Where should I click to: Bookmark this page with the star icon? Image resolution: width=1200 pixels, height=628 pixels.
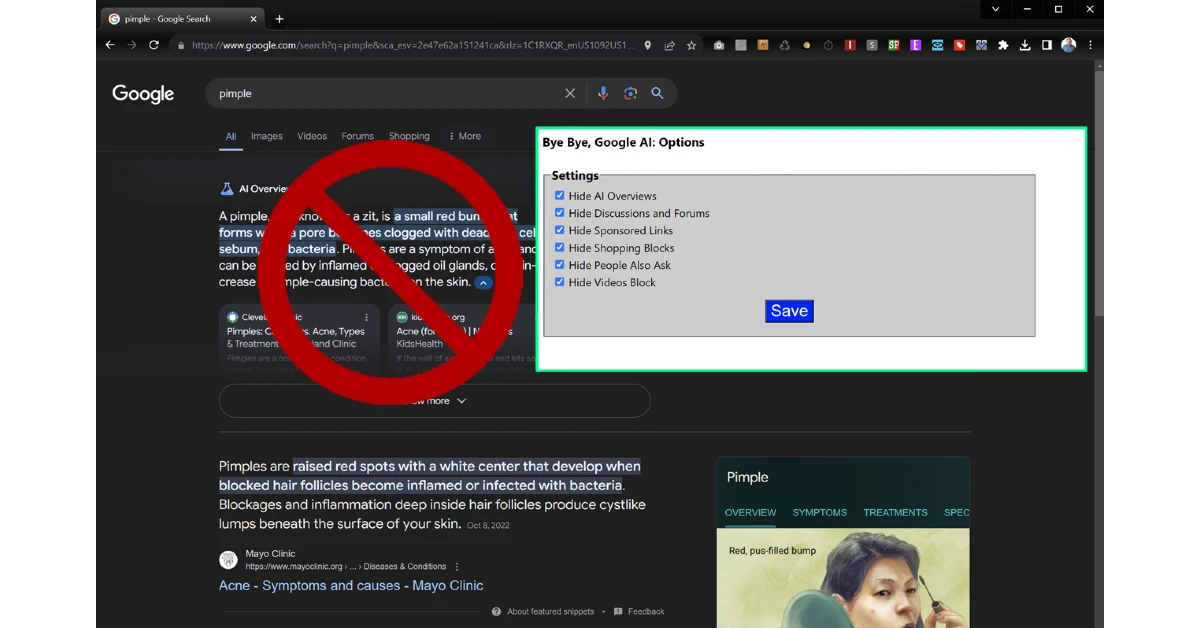[691, 45]
